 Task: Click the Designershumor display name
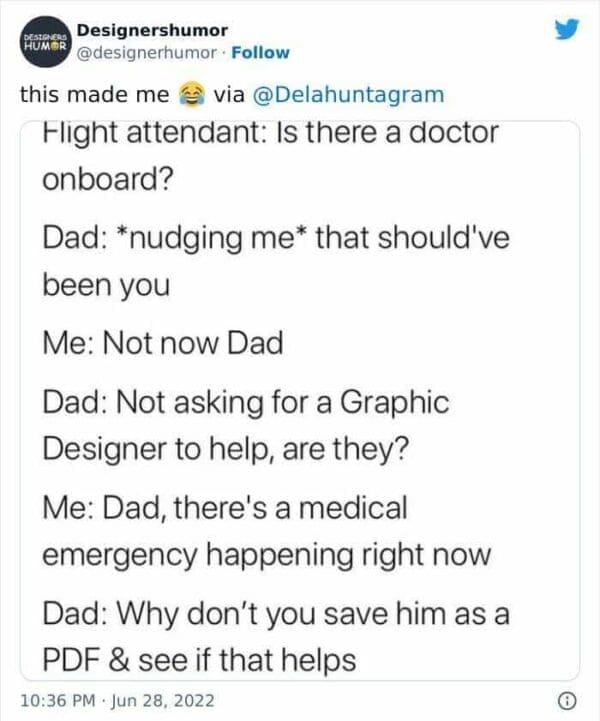[151, 31]
